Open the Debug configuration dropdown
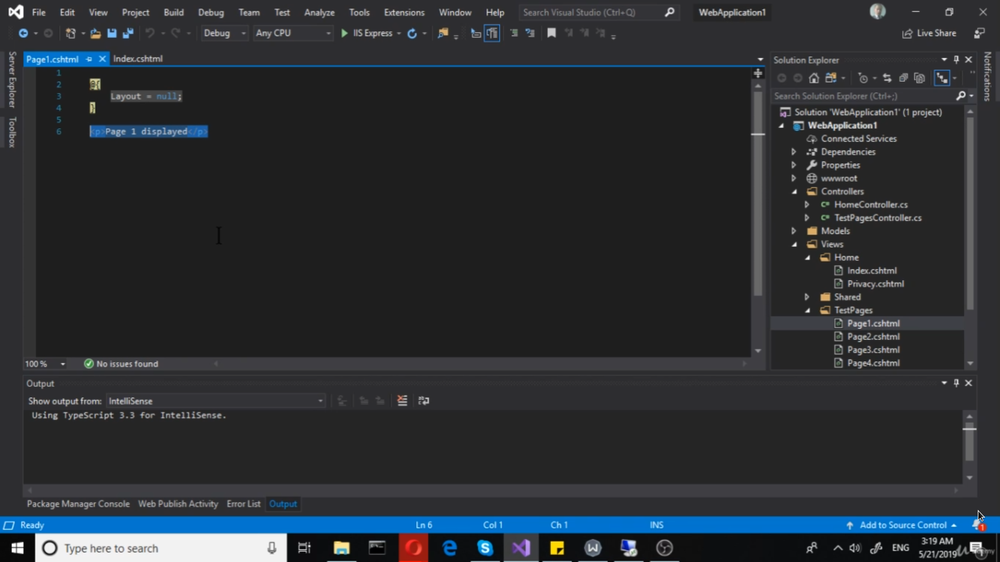Screen dimensions: 1000x562 tap(224, 33)
